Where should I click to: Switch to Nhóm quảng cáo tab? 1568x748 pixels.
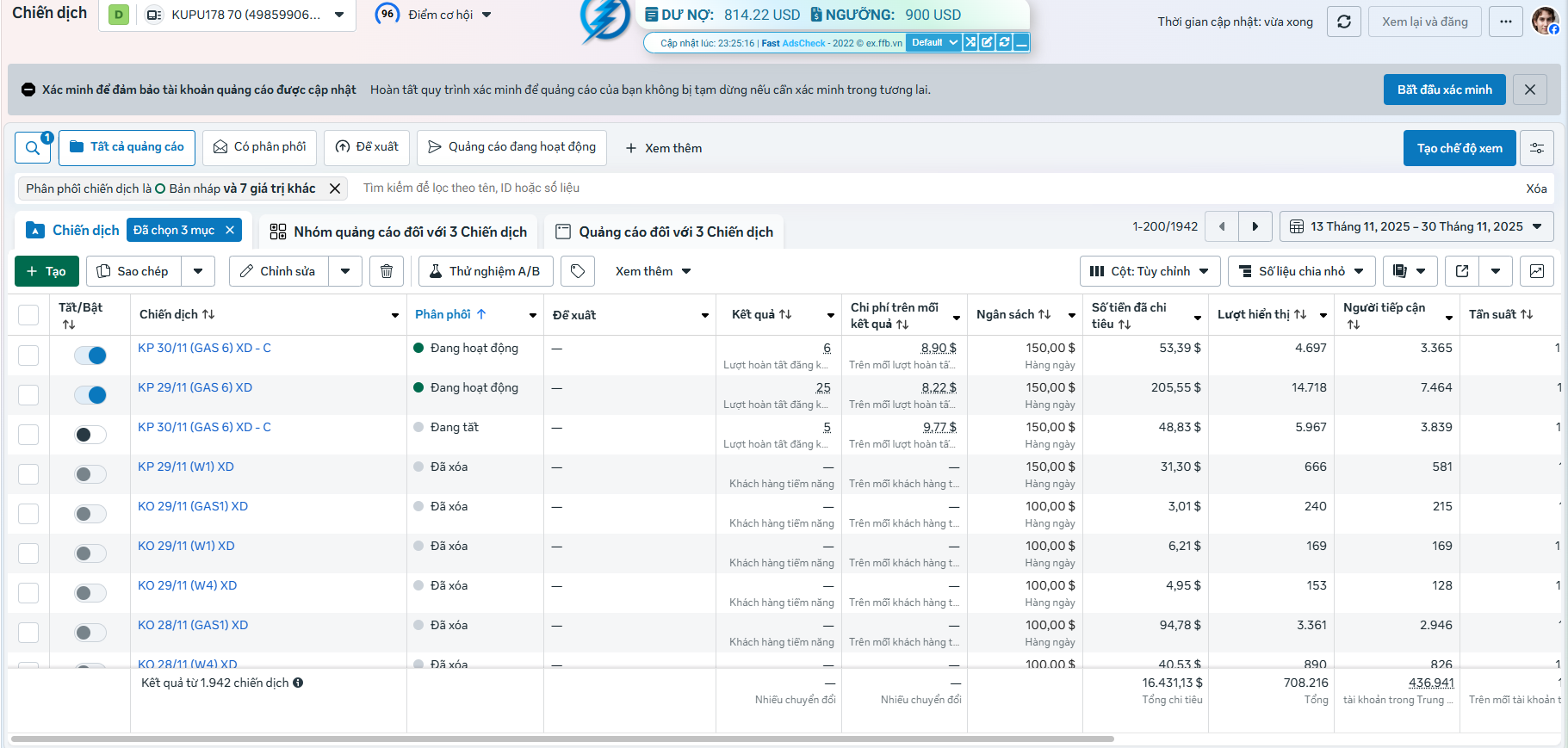click(x=399, y=232)
